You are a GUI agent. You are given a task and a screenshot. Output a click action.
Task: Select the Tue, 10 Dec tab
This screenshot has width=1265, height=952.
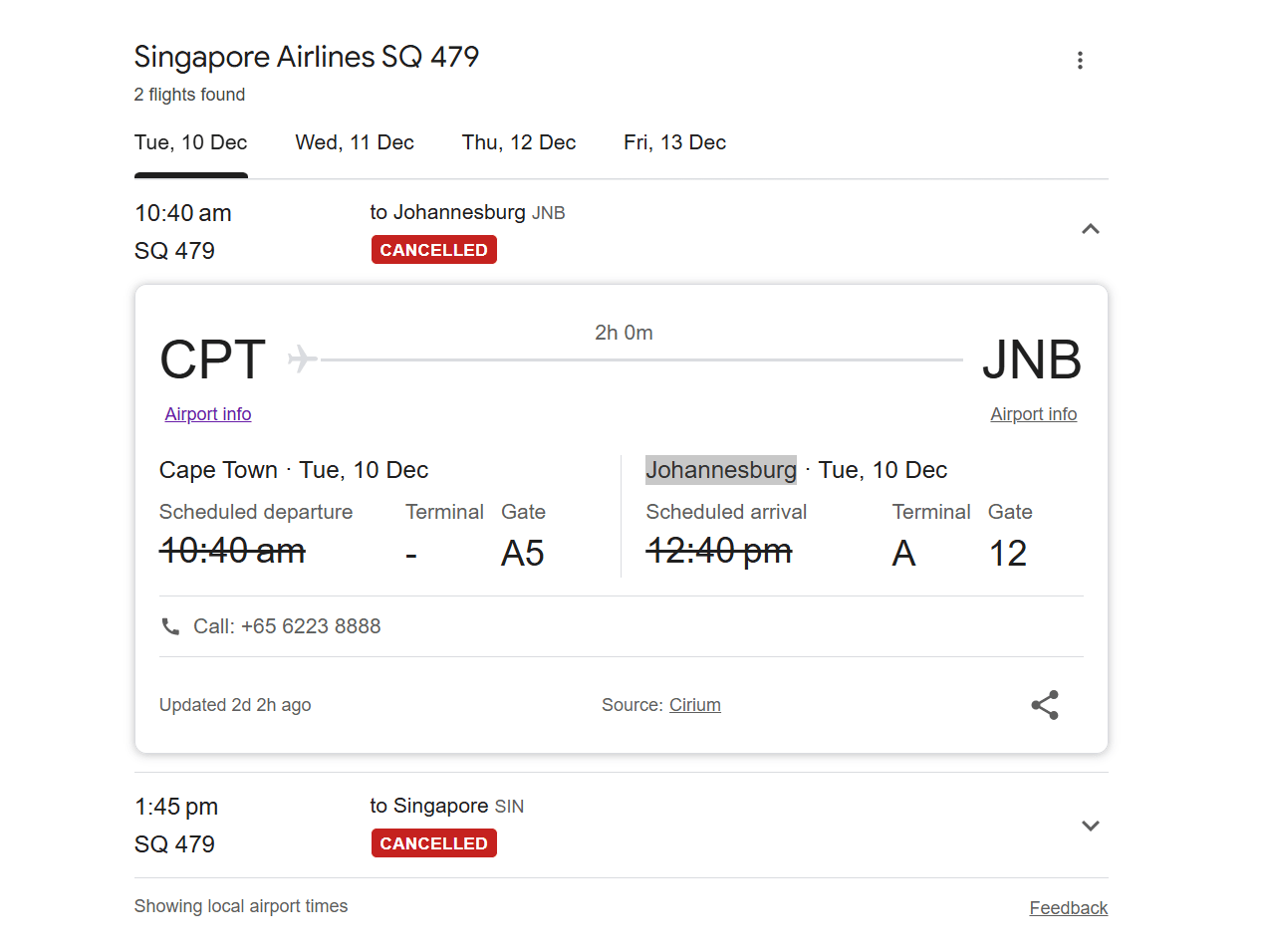click(191, 142)
